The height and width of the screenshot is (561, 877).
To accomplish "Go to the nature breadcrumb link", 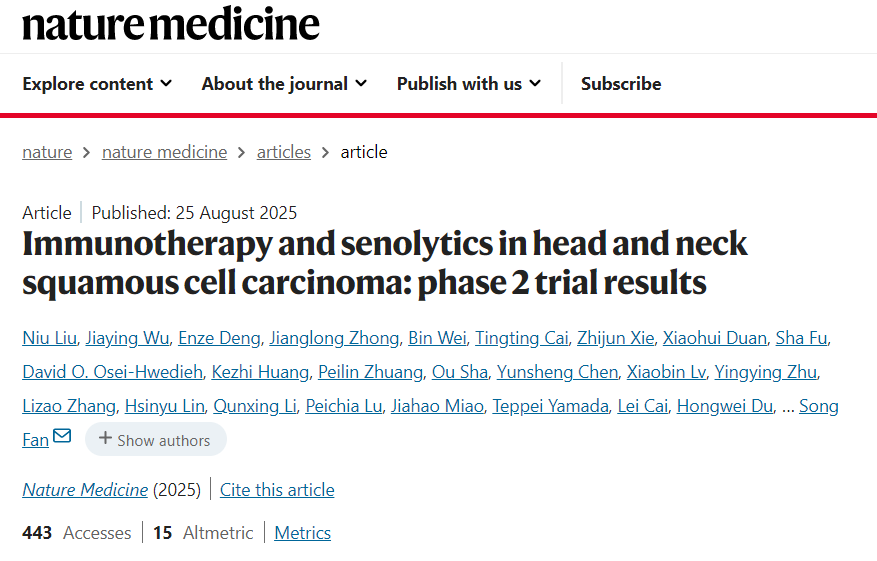I will click(x=47, y=152).
